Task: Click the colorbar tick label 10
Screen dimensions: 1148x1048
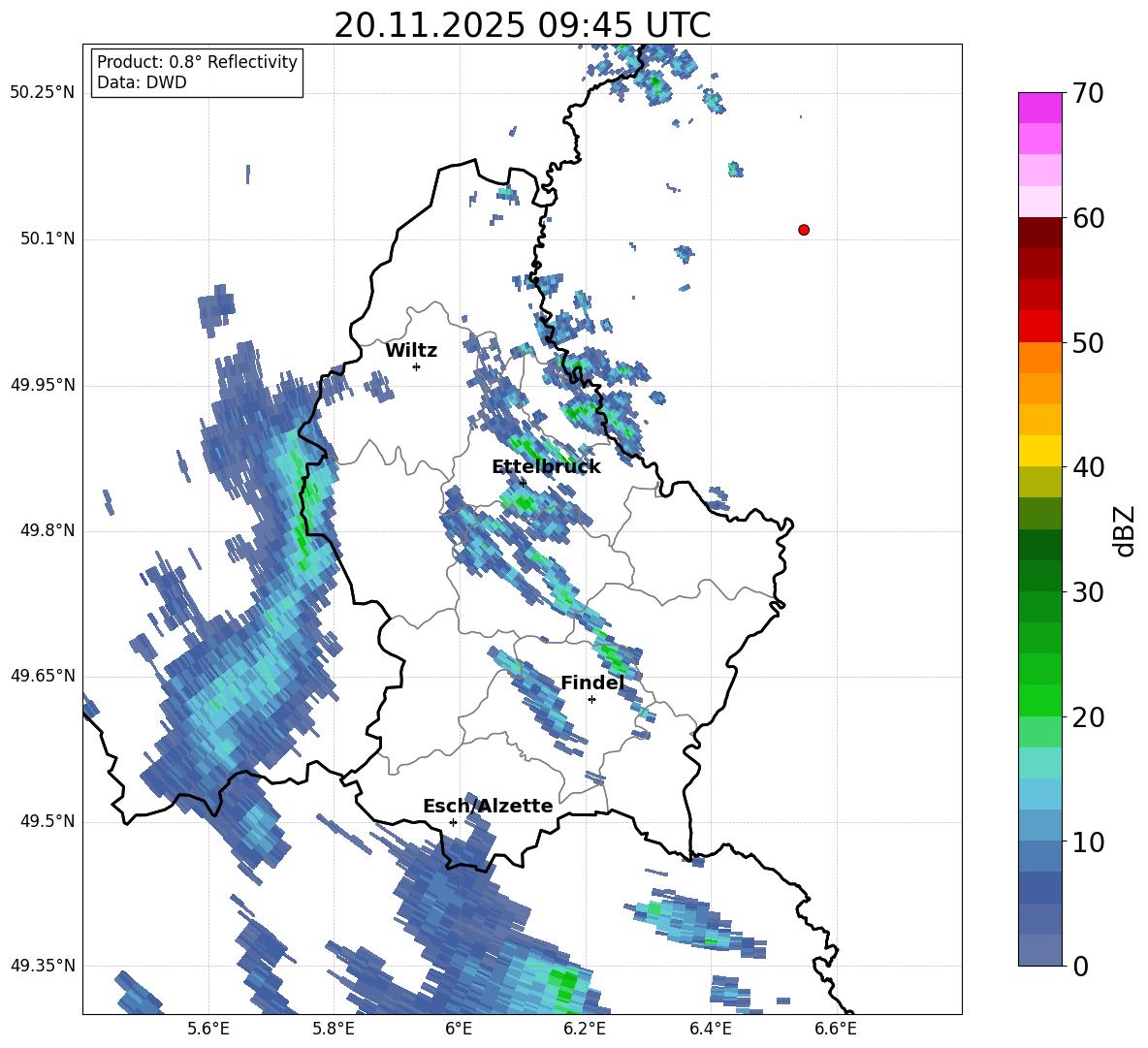Action: click(x=1089, y=842)
